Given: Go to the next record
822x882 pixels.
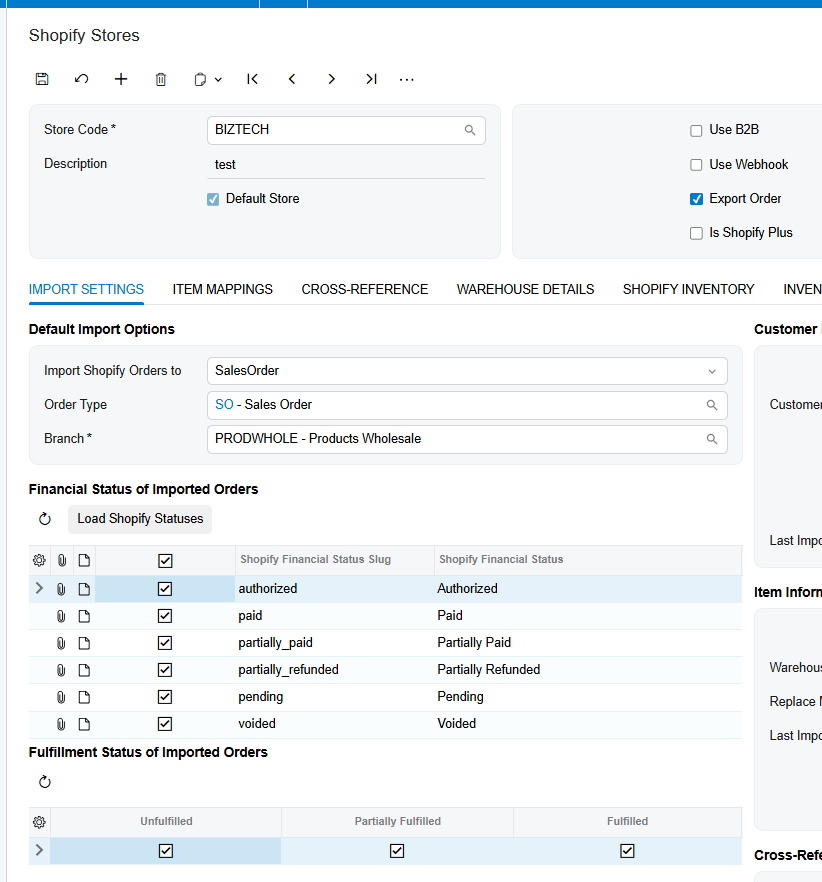Looking at the screenshot, I should (331, 79).
